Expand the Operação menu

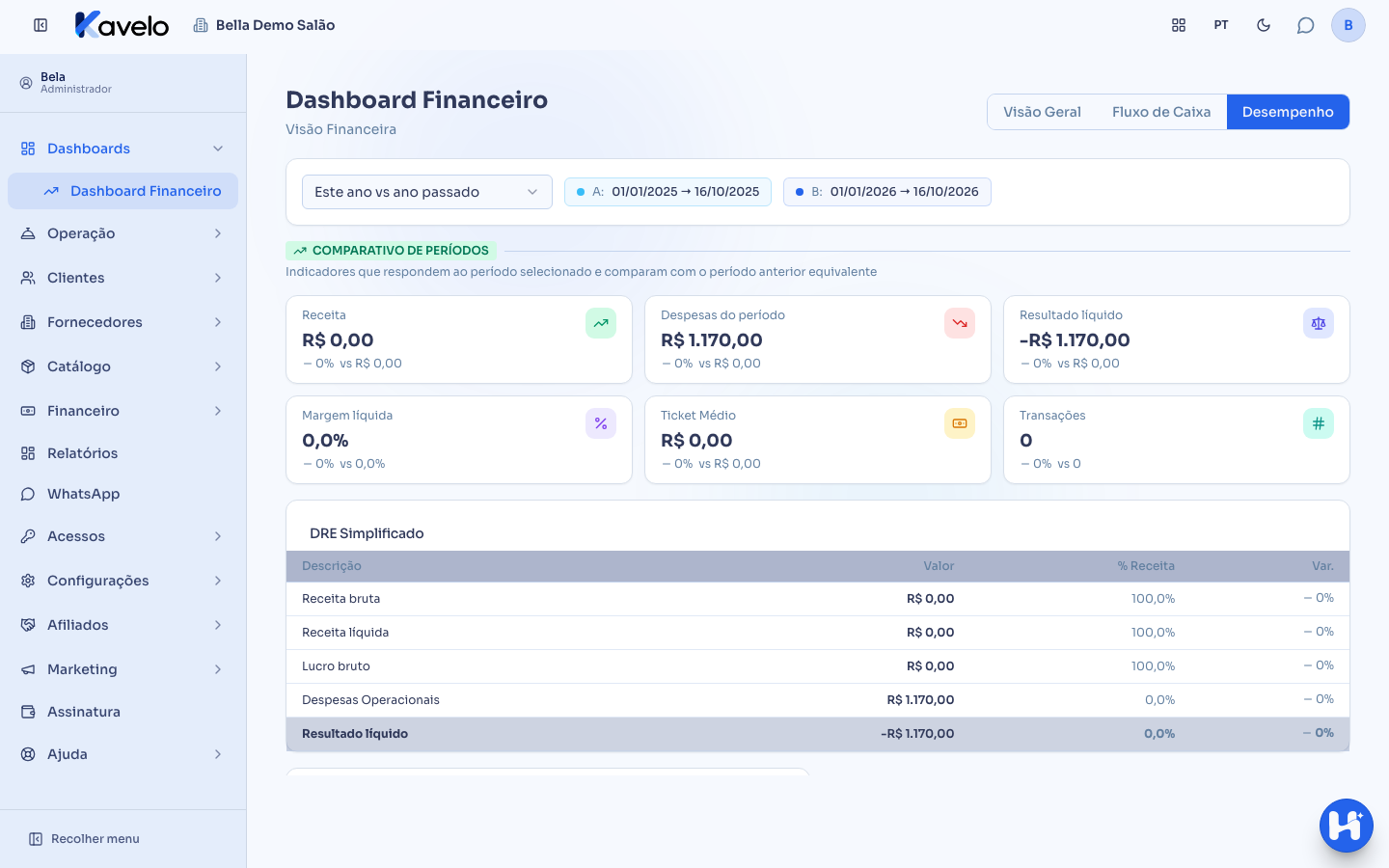tap(123, 233)
